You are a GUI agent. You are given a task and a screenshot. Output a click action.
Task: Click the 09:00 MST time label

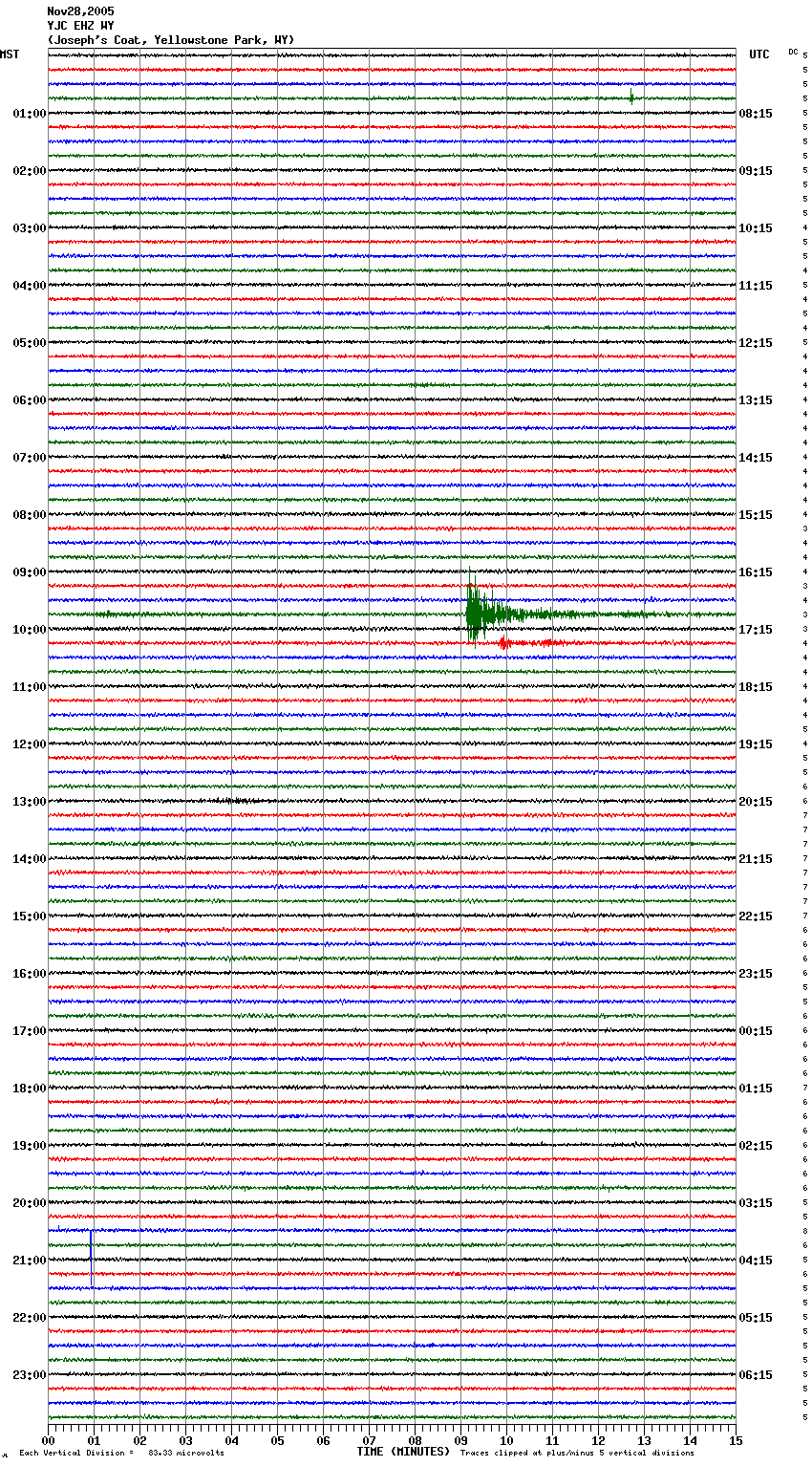click(30, 572)
